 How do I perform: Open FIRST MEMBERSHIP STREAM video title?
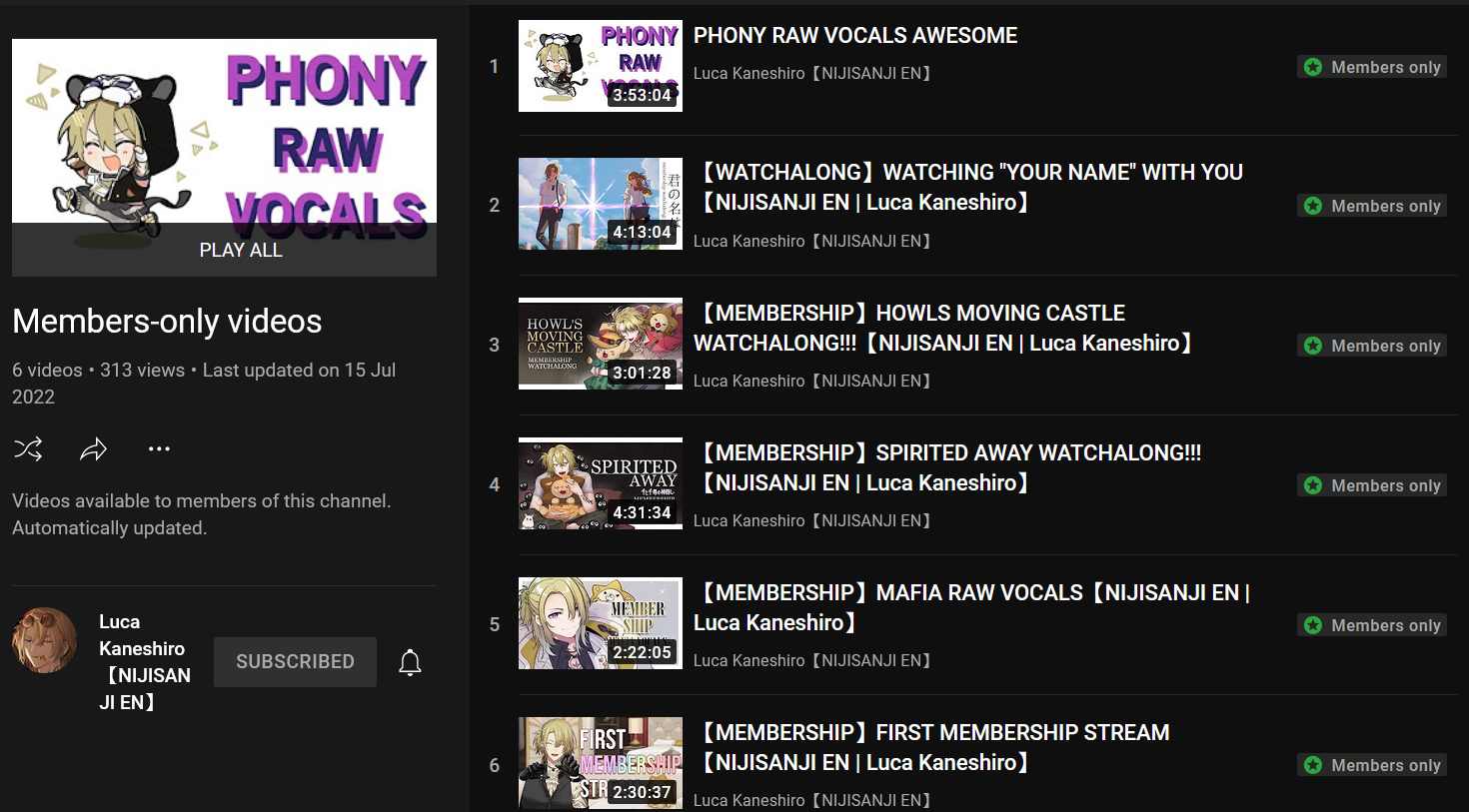click(932, 747)
